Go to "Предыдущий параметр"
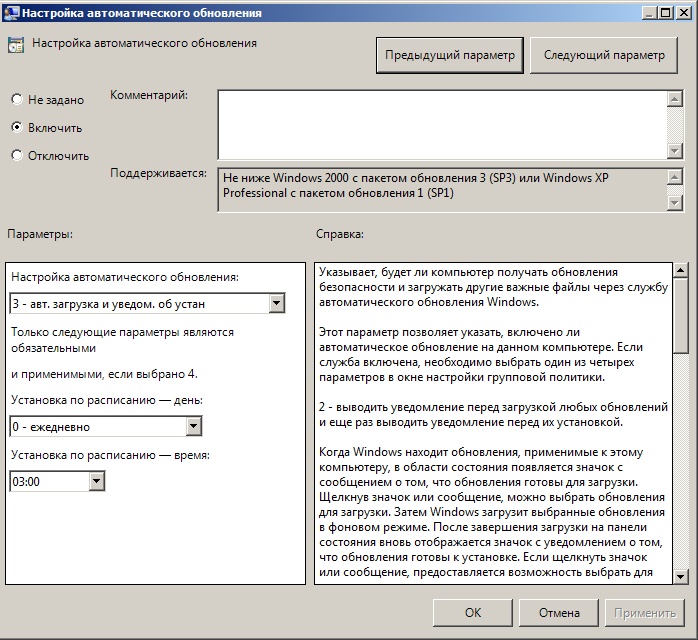This screenshot has height=640, width=698. [x=450, y=55]
